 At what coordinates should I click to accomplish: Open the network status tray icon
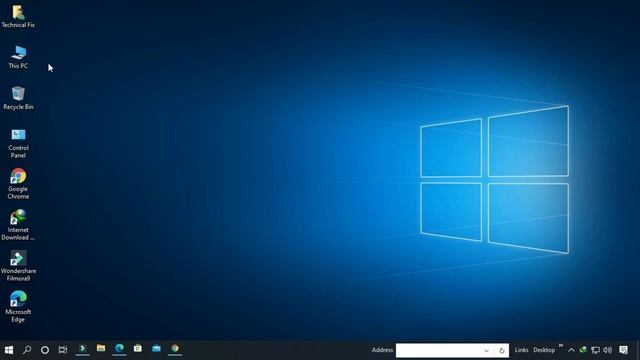point(596,350)
